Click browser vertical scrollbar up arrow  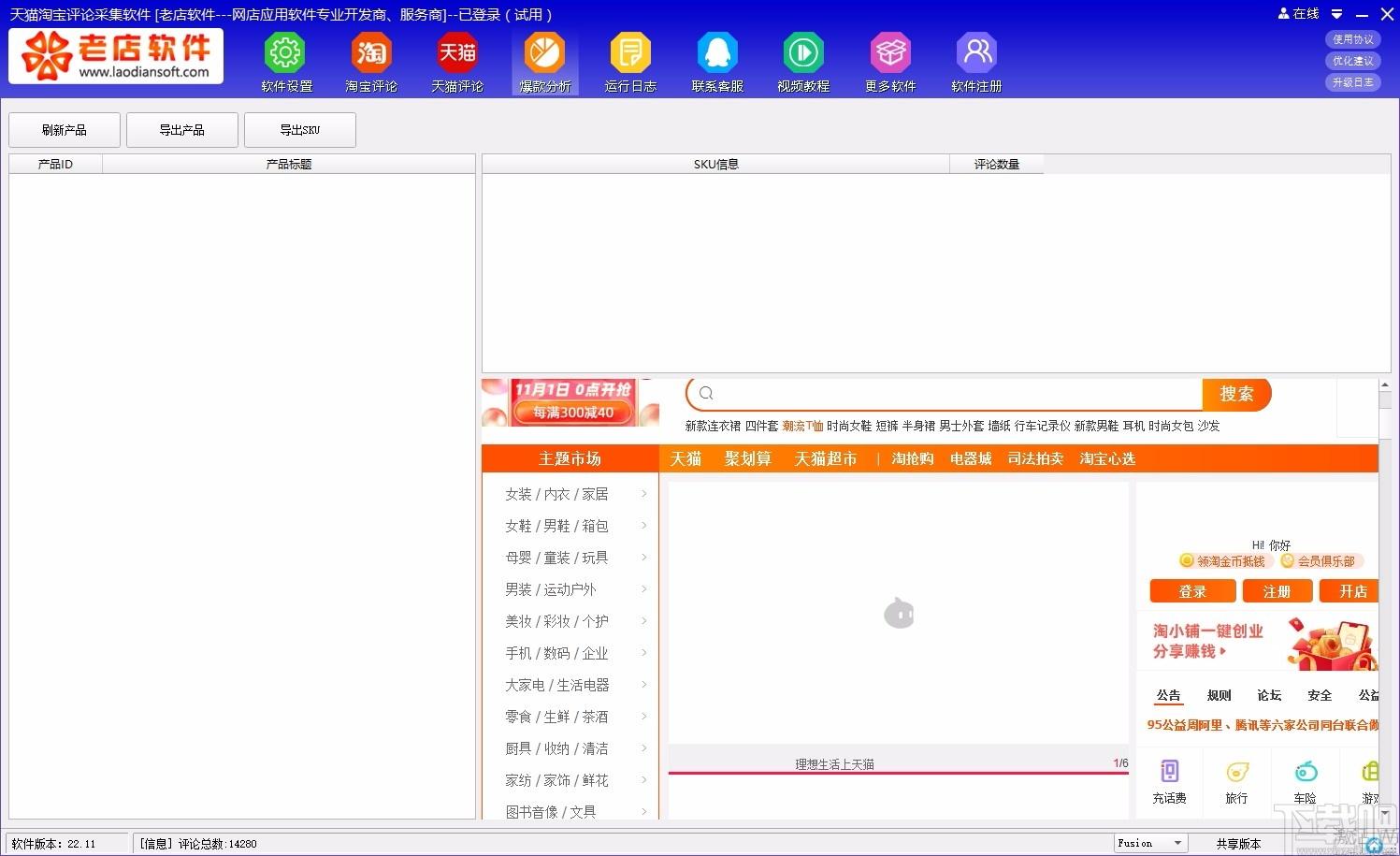(1385, 385)
